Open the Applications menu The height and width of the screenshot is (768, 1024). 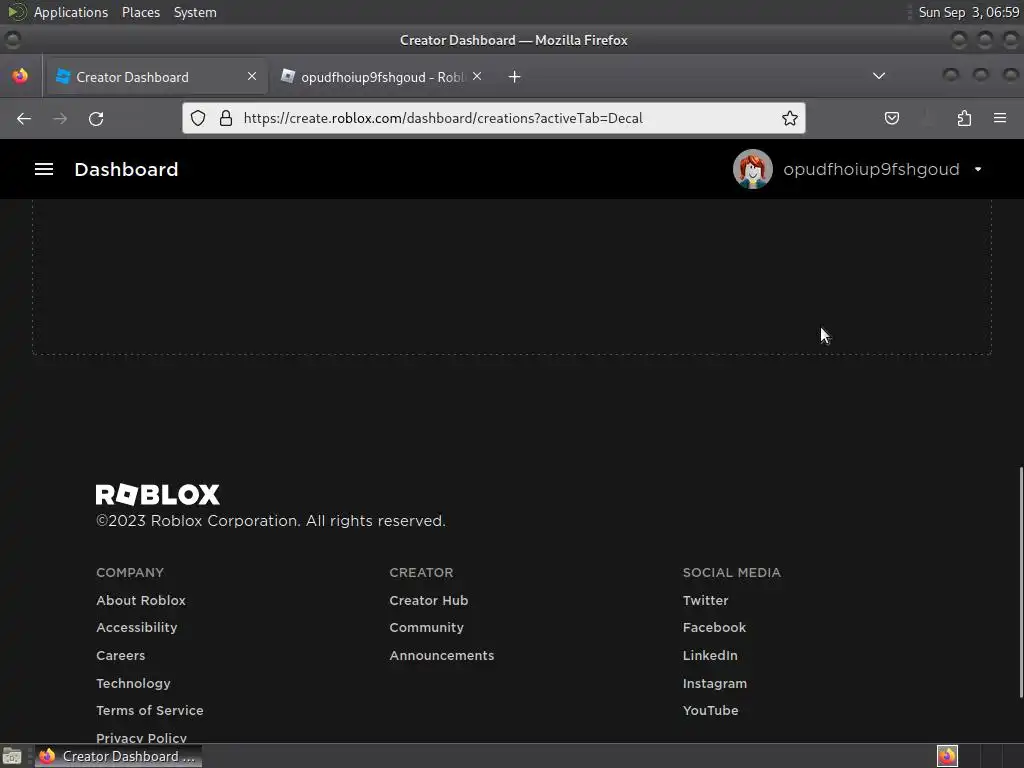tap(71, 12)
